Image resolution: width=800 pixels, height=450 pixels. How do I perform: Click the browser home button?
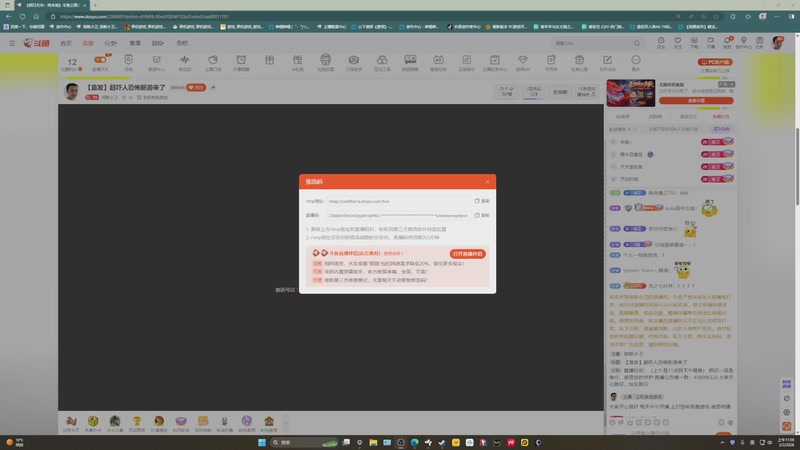click(x=36, y=16)
